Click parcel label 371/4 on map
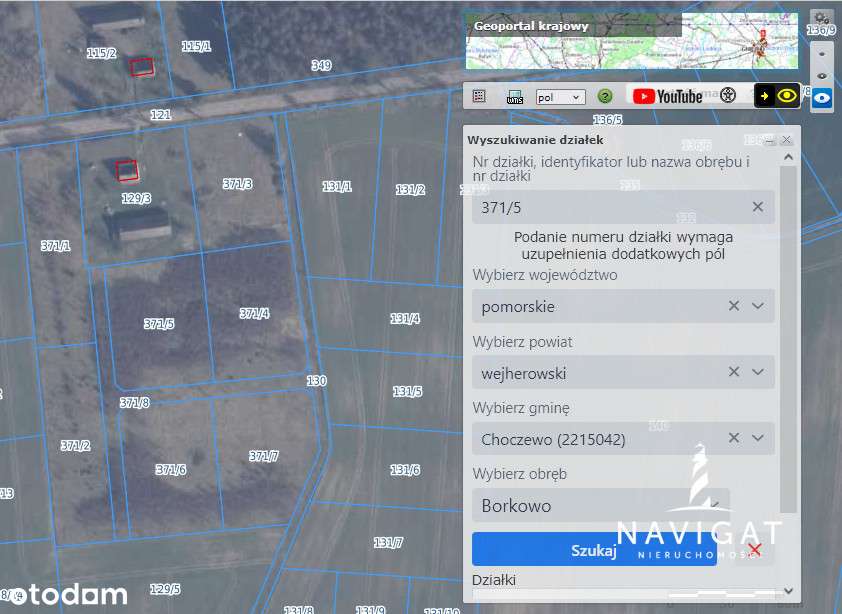Image resolution: width=842 pixels, height=614 pixels. pos(254,313)
